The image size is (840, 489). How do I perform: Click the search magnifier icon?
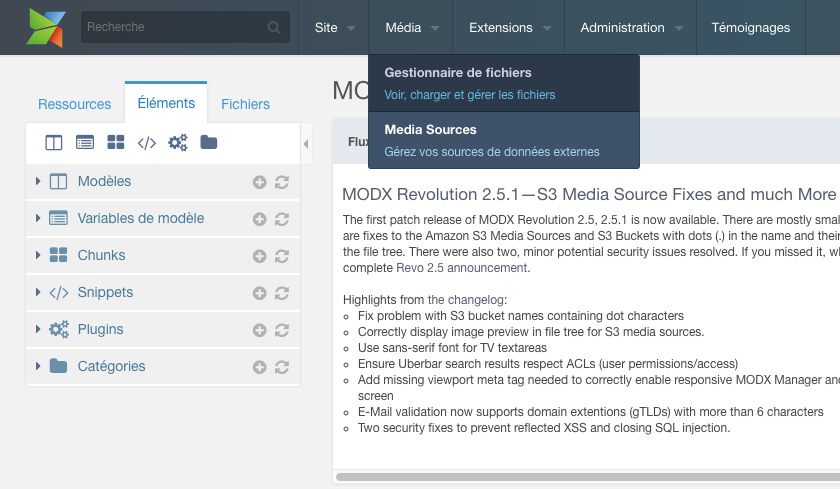[274, 27]
